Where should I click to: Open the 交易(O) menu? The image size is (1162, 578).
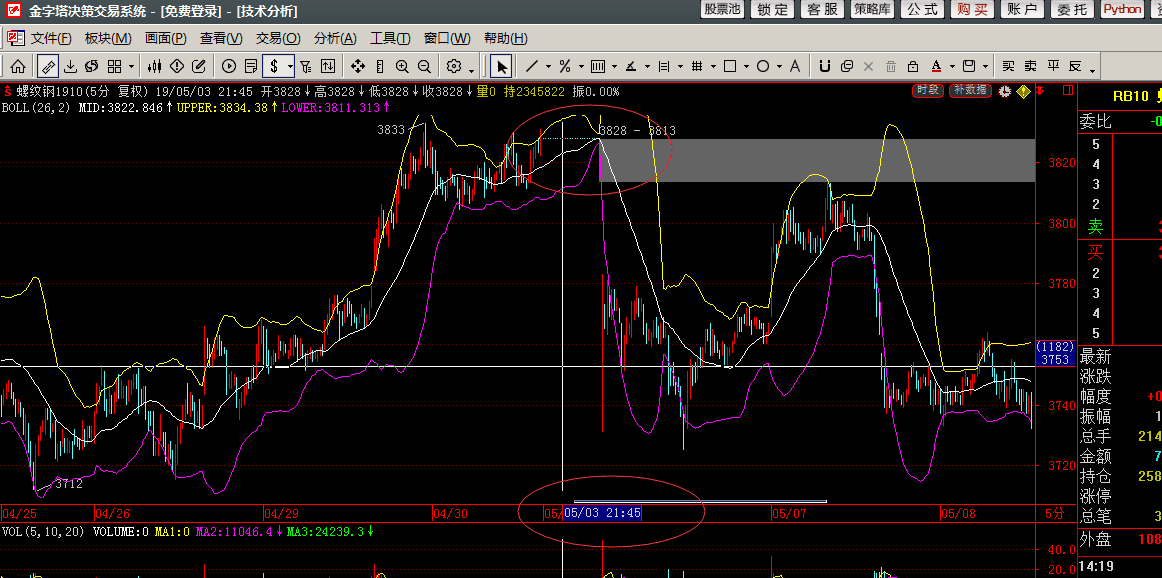278,39
